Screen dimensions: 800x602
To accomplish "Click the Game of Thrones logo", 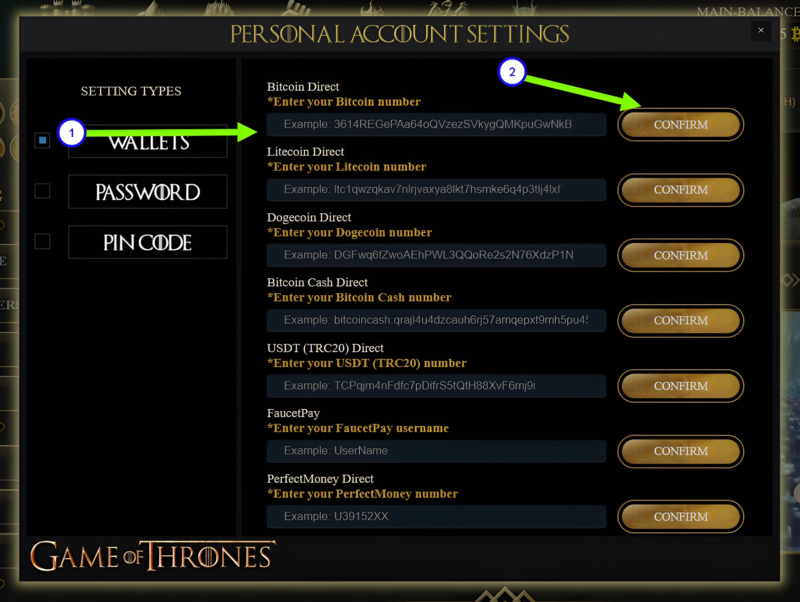I will (x=152, y=556).
